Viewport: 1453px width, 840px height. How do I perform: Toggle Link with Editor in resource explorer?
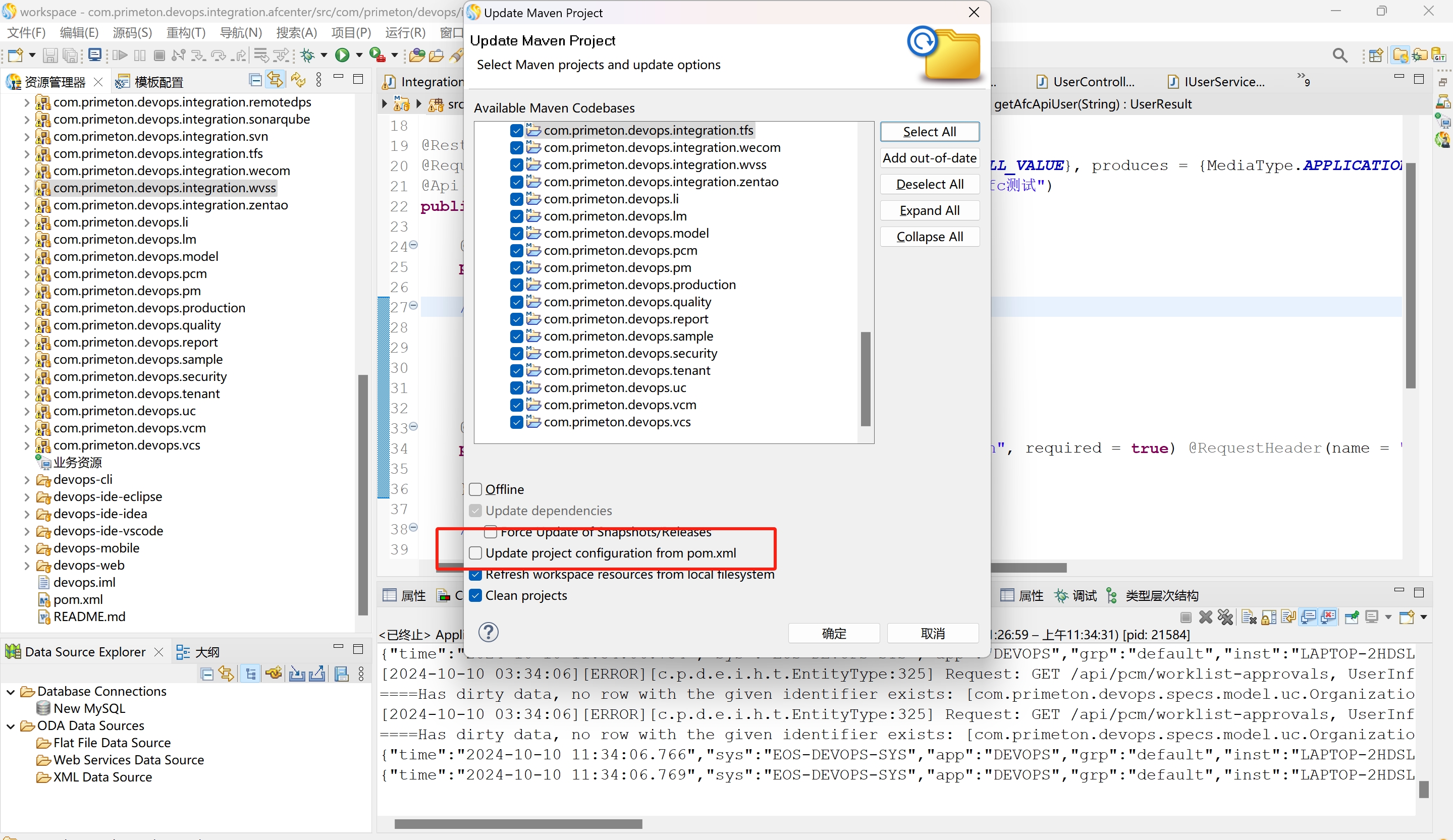(x=275, y=80)
